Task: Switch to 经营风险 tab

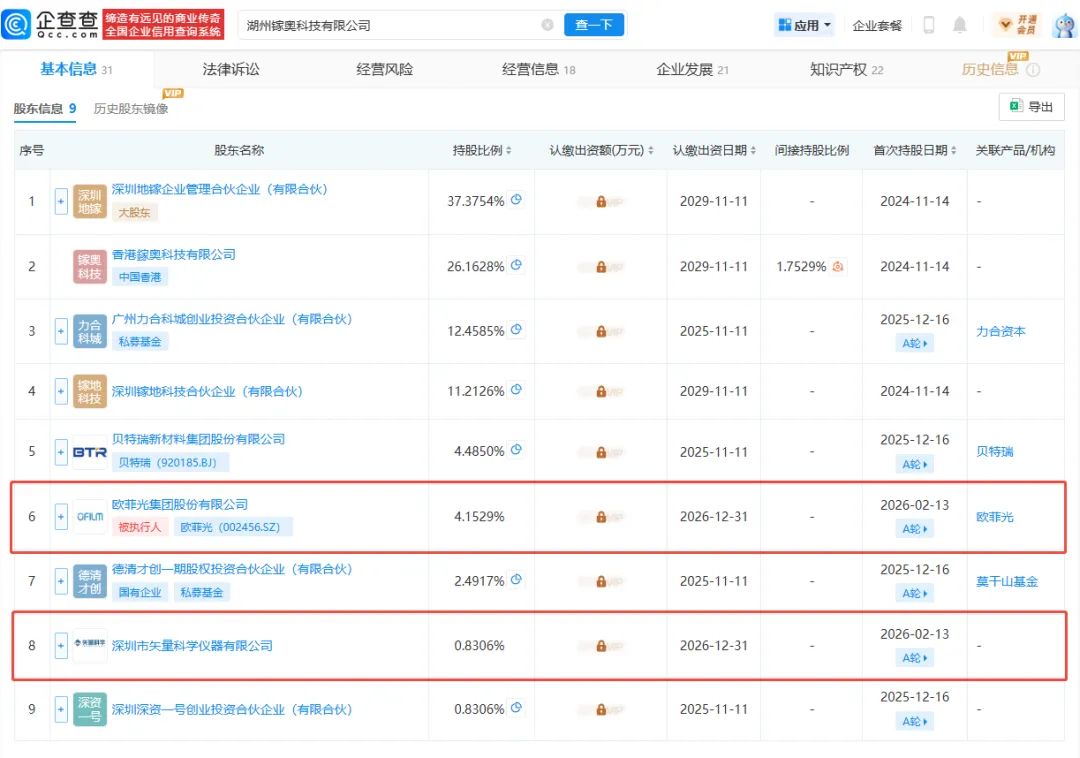Action: pyautogui.click(x=384, y=70)
